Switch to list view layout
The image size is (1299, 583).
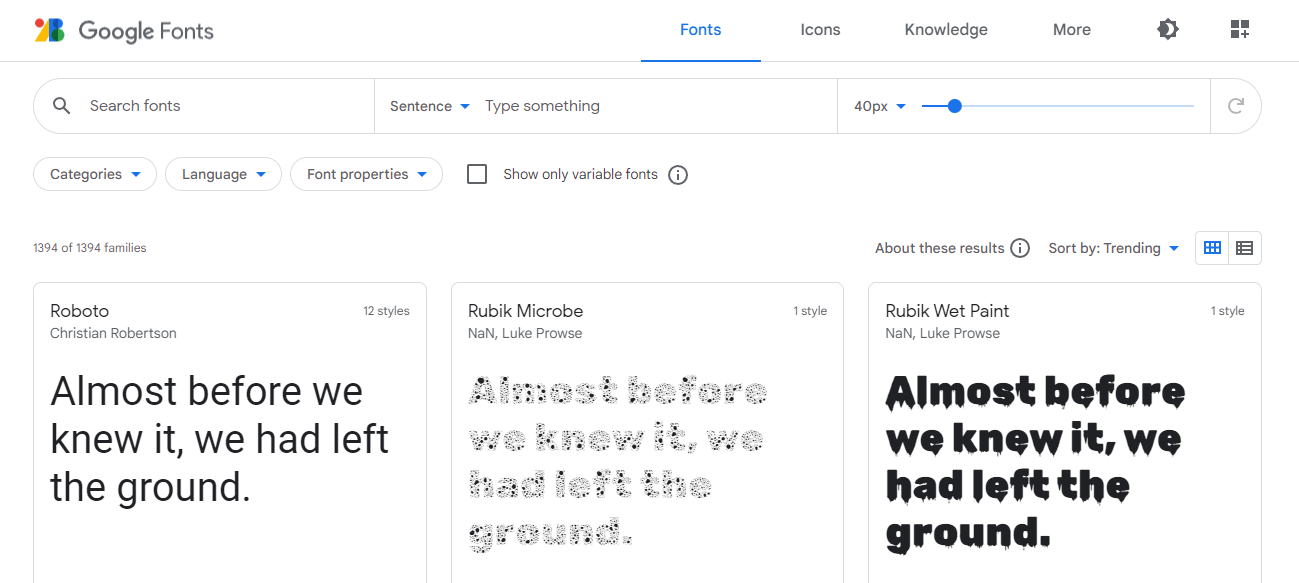coord(1245,248)
